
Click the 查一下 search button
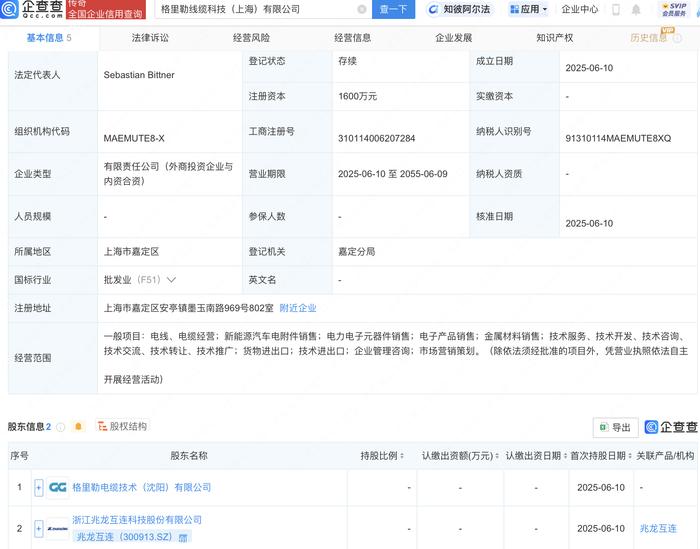point(393,9)
